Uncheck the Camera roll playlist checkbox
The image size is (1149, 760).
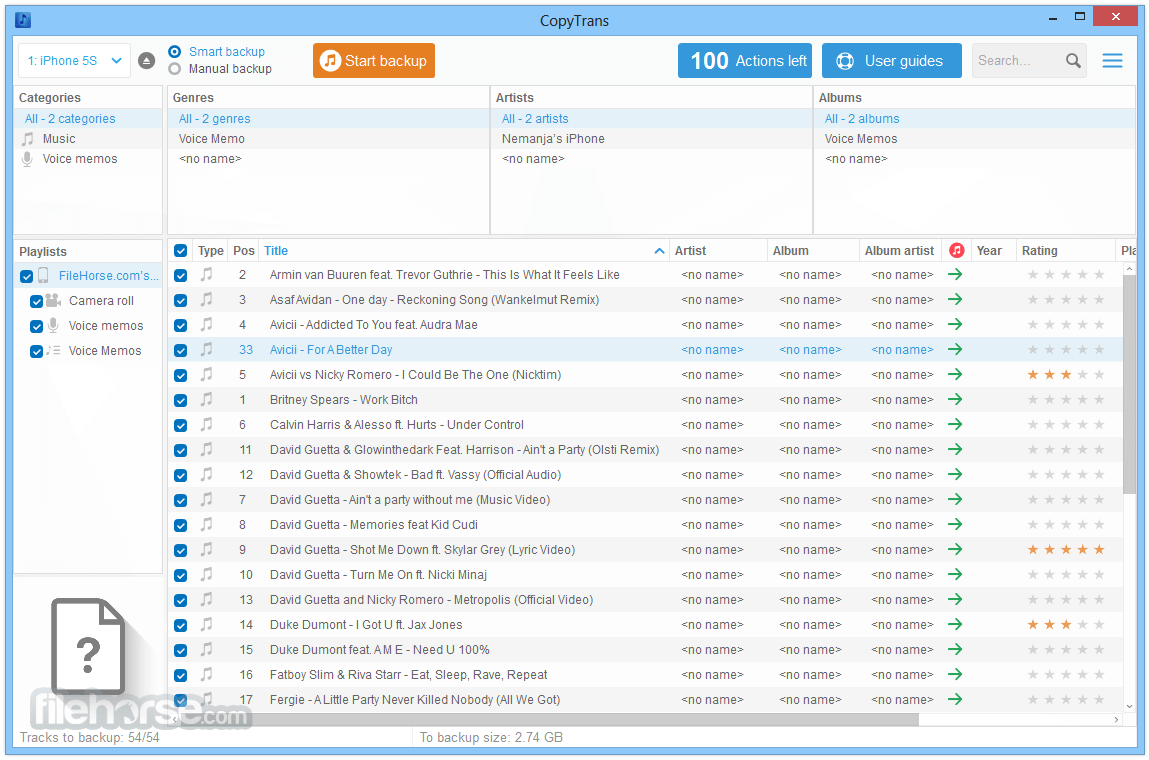point(36,301)
